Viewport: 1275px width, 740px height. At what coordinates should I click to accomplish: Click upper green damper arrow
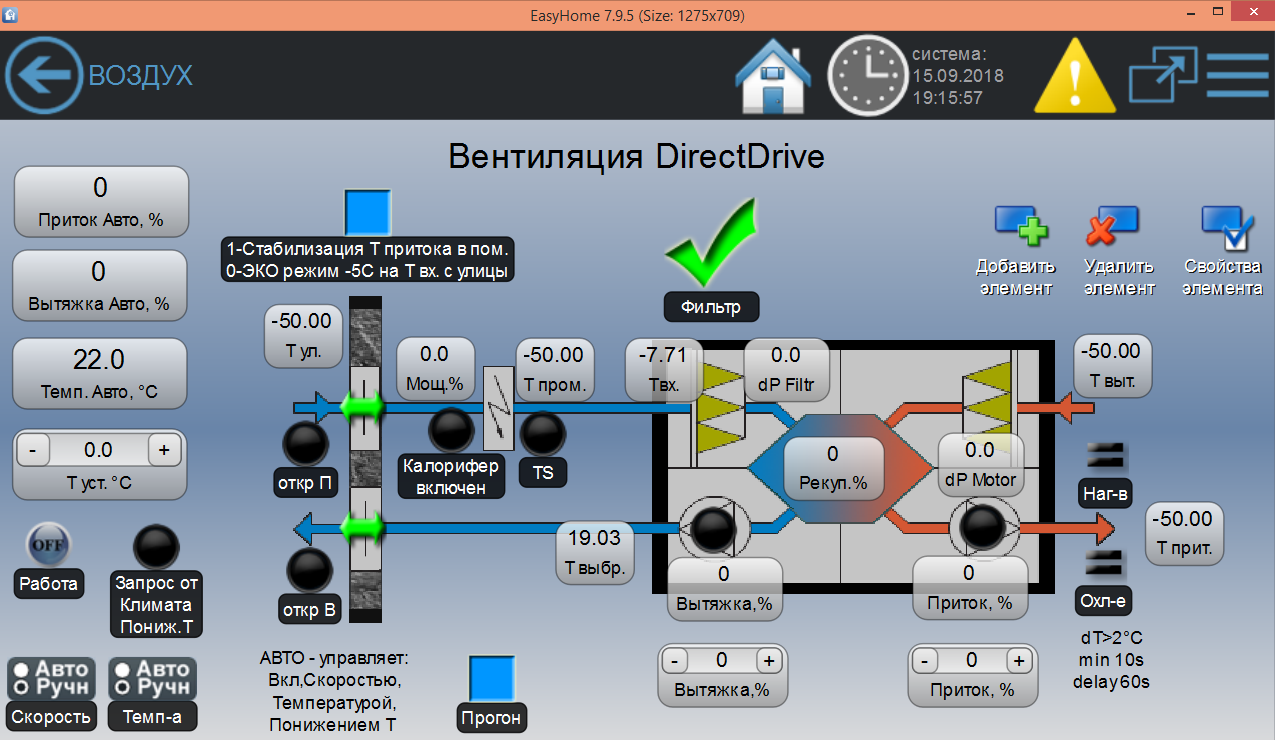point(362,407)
